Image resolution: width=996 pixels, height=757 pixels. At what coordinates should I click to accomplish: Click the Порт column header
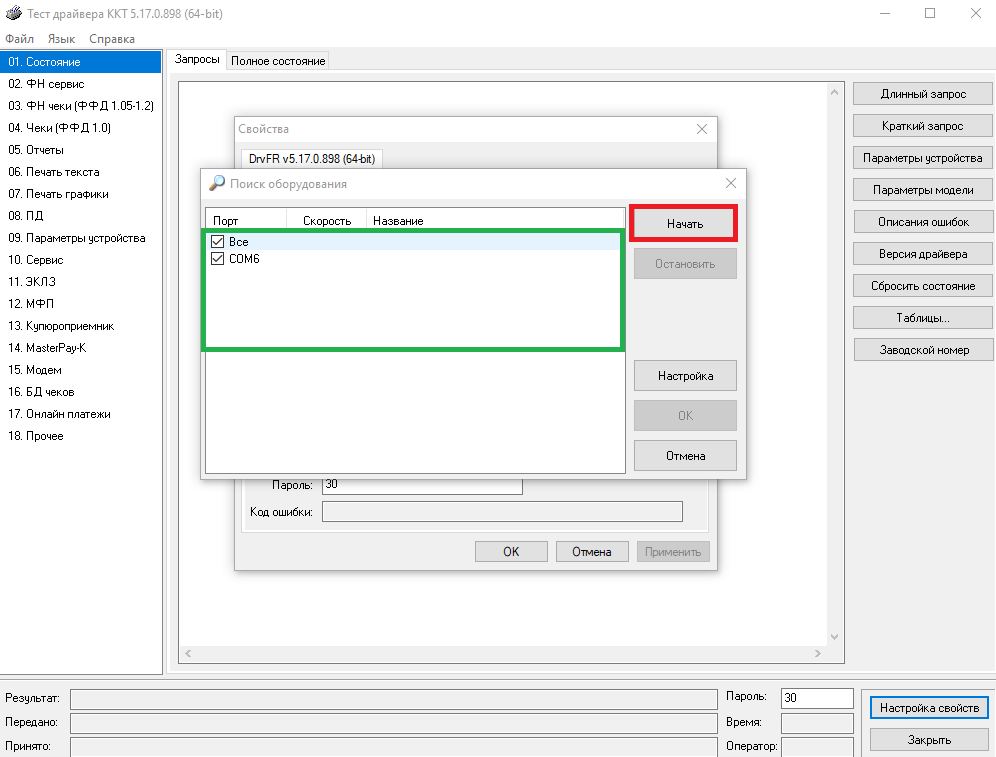(x=245, y=220)
